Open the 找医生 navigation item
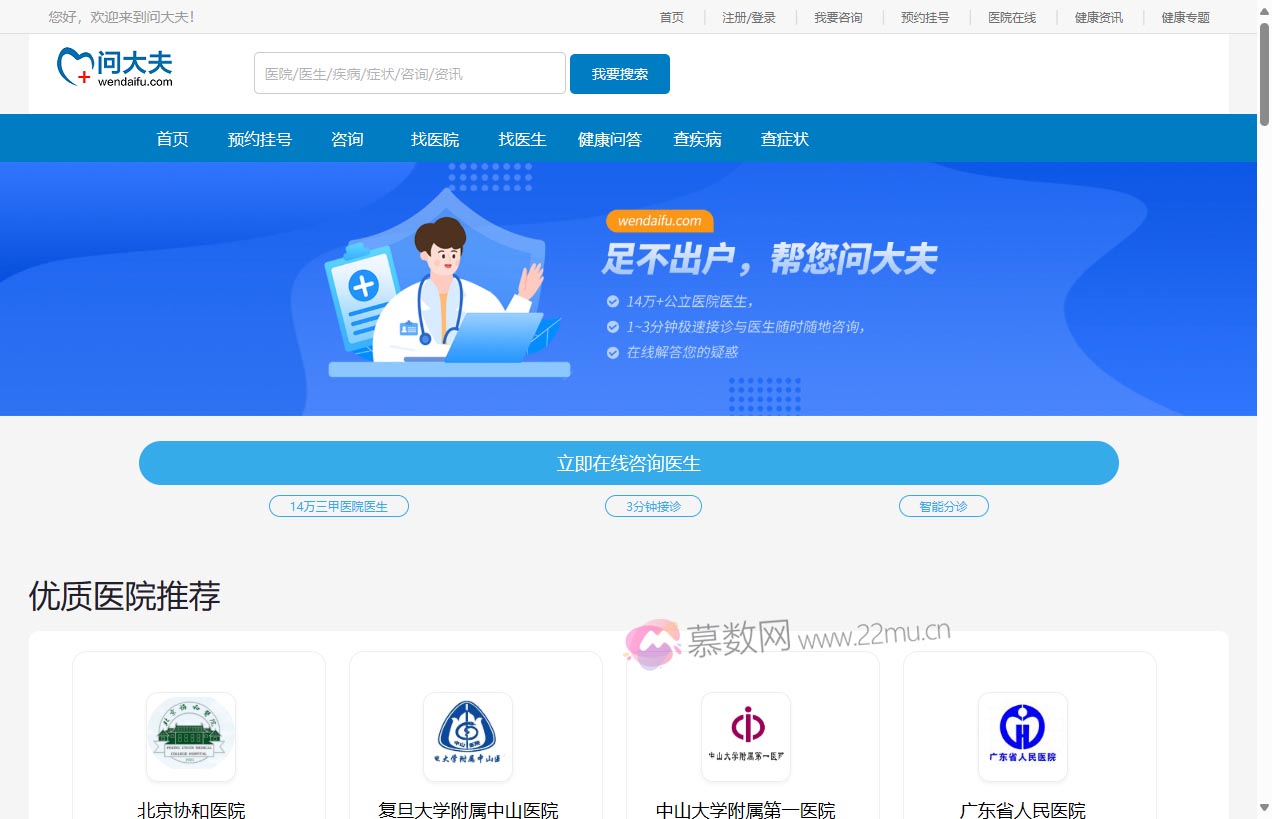 coord(522,139)
